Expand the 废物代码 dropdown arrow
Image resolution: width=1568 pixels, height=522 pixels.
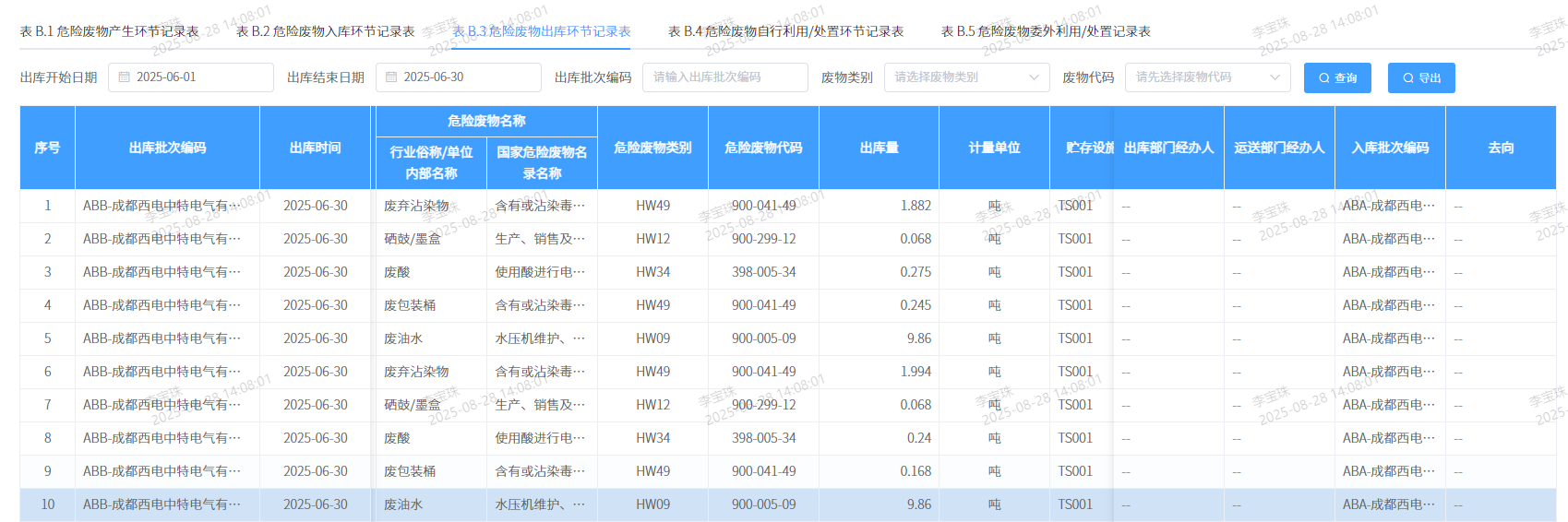pyautogui.click(x=1275, y=77)
